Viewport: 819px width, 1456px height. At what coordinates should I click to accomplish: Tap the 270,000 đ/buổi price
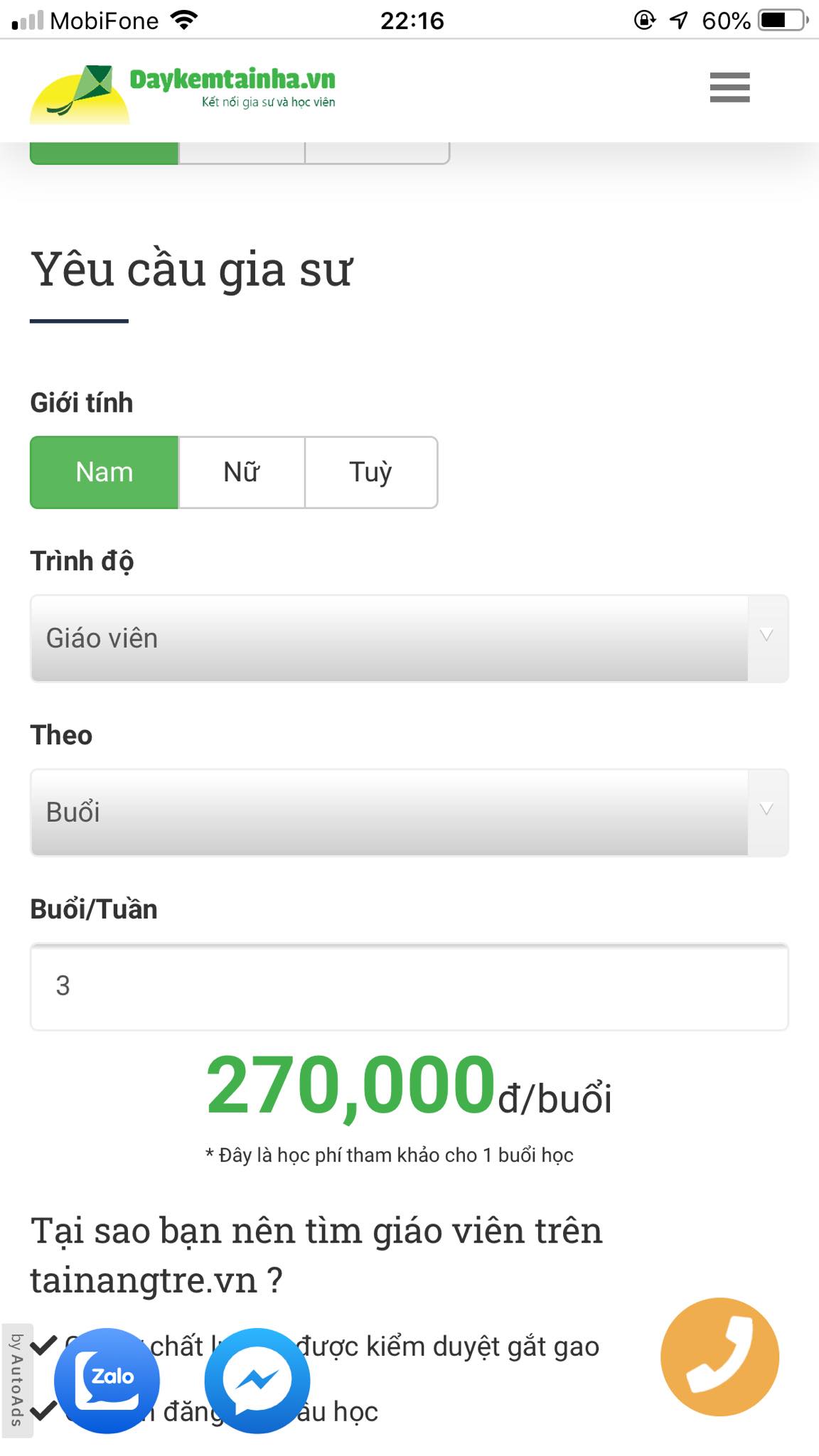point(408,1087)
